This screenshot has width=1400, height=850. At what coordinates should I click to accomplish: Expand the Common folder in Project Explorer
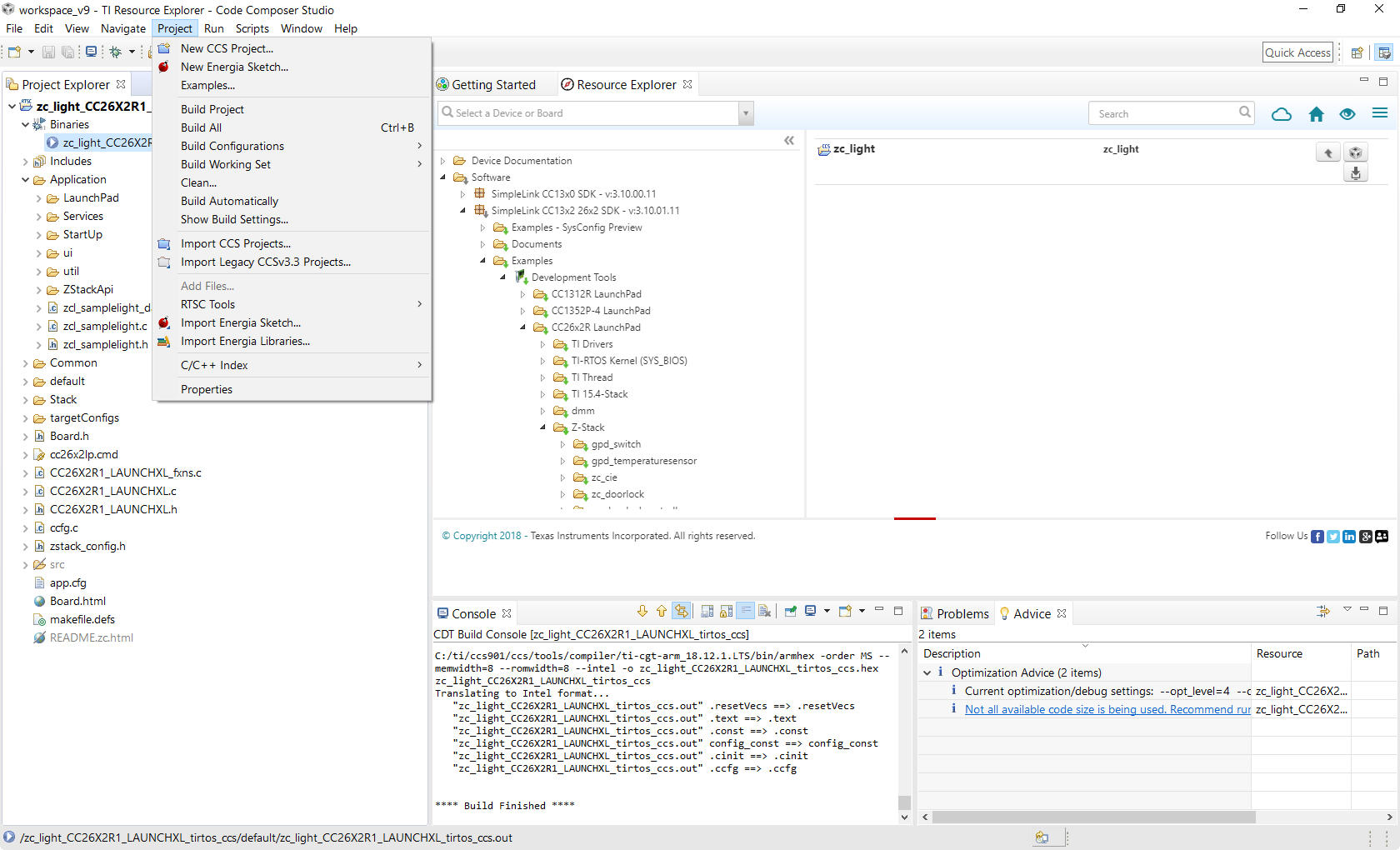pos(25,363)
